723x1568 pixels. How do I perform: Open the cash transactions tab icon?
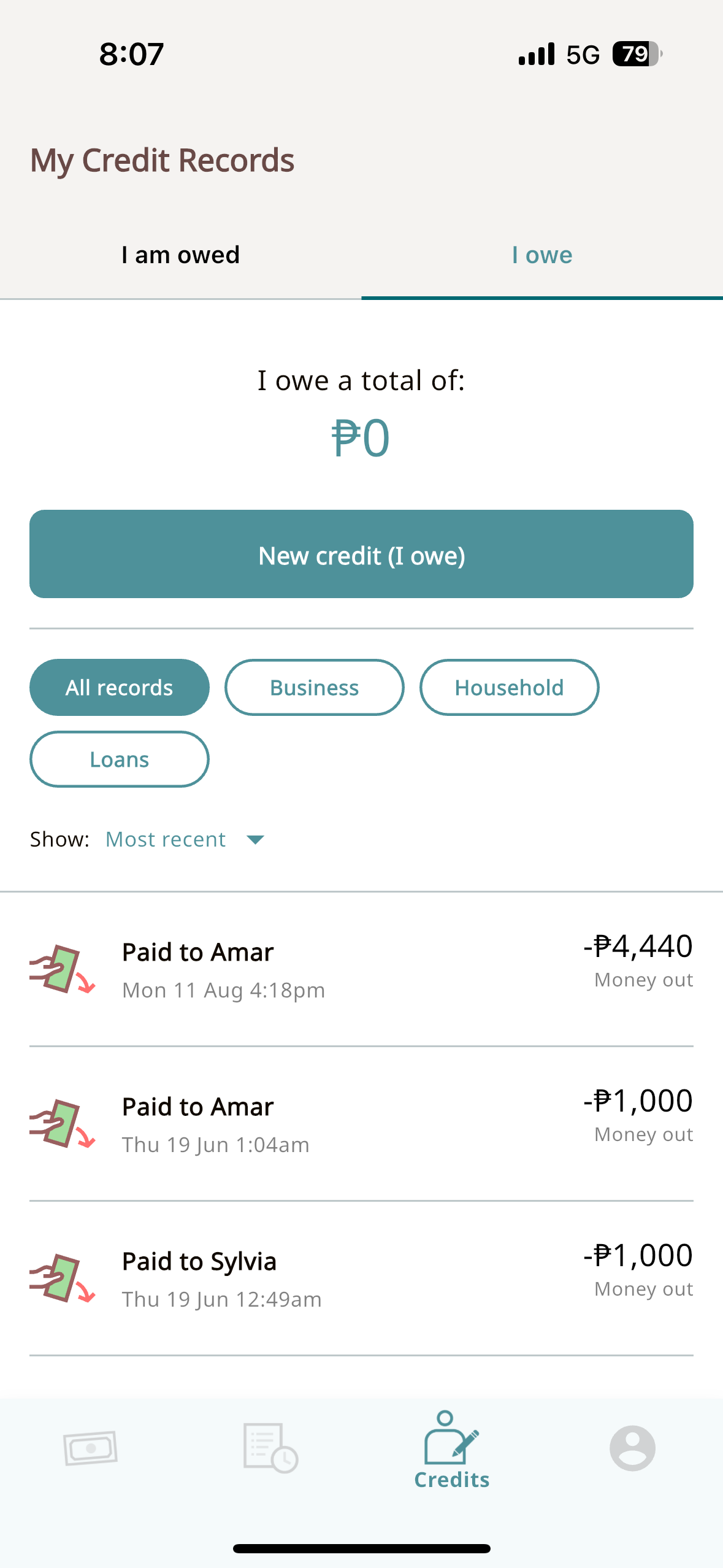click(x=90, y=1448)
